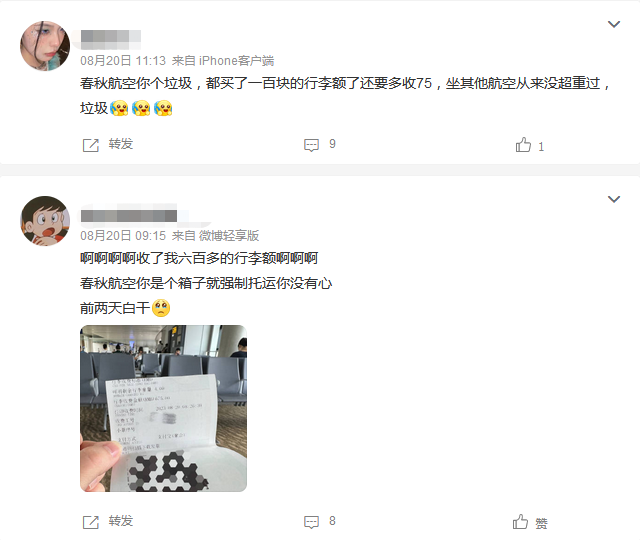The width and height of the screenshot is (640, 540).
Task: Open comments icon on the second post
Action: (x=311, y=522)
